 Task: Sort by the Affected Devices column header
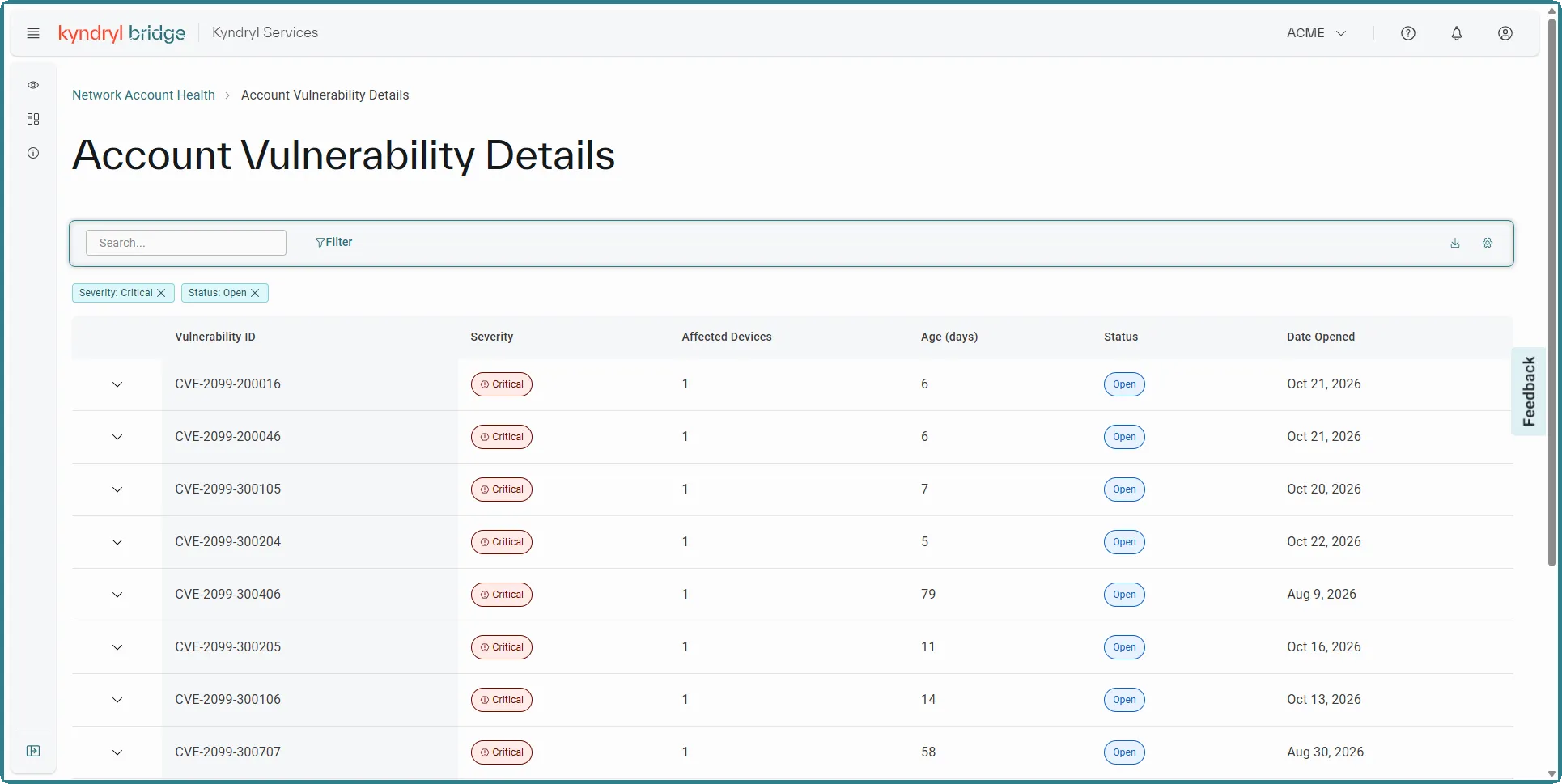click(727, 337)
